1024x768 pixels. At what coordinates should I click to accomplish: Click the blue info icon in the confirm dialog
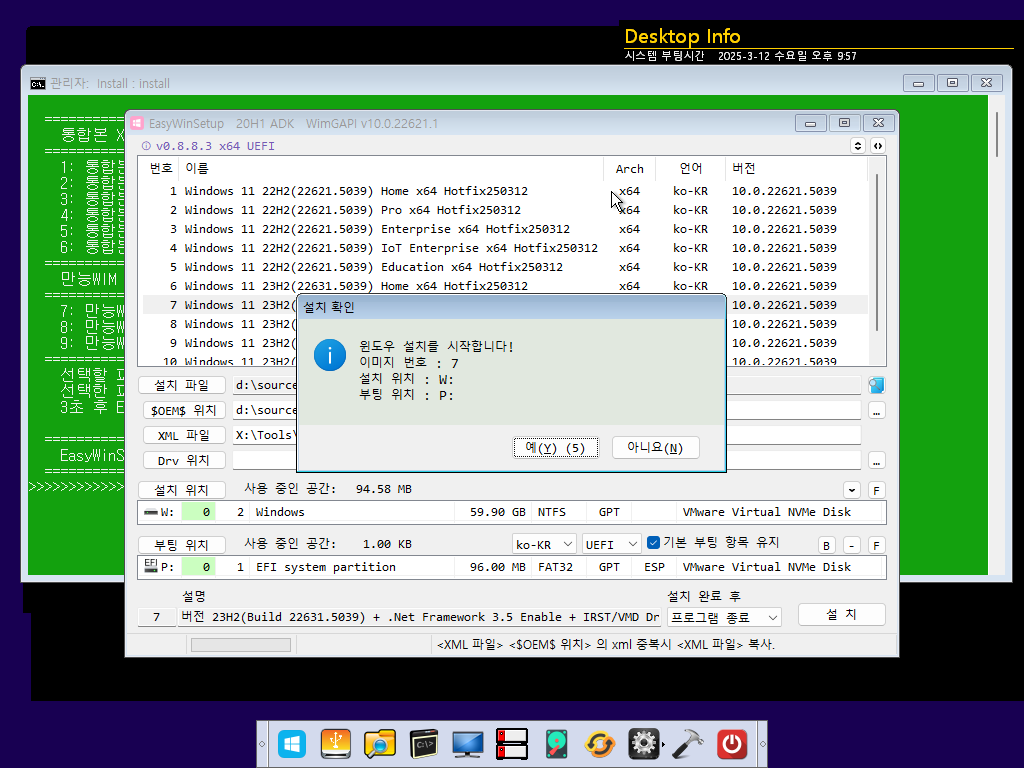(x=330, y=355)
